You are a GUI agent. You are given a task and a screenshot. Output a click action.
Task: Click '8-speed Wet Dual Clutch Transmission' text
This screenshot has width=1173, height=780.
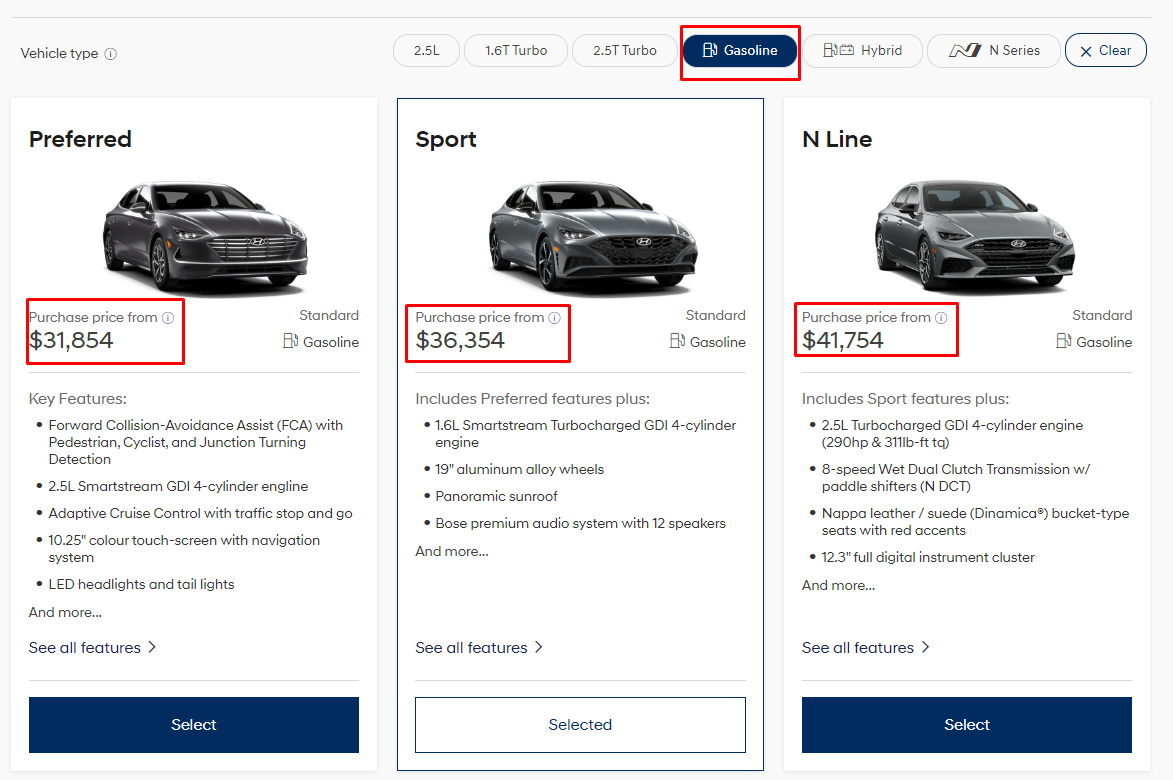(x=956, y=478)
